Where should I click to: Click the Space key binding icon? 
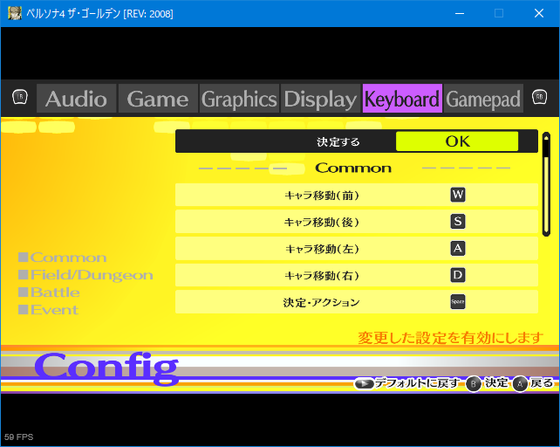pos(458,302)
